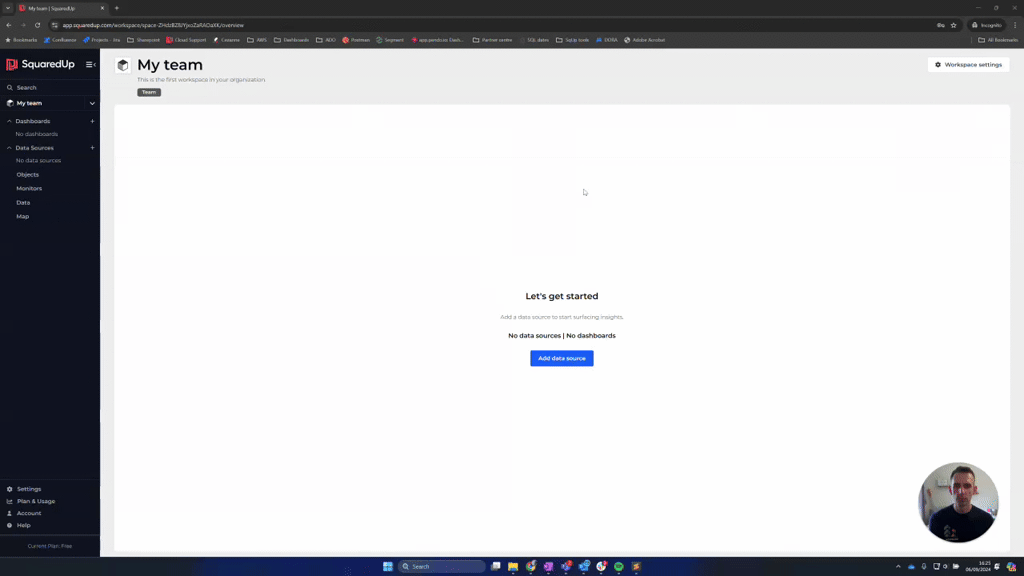Viewport: 1024px width, 576px height.
Task: Collapse the Data Sources section
Action: coord(9,148)
